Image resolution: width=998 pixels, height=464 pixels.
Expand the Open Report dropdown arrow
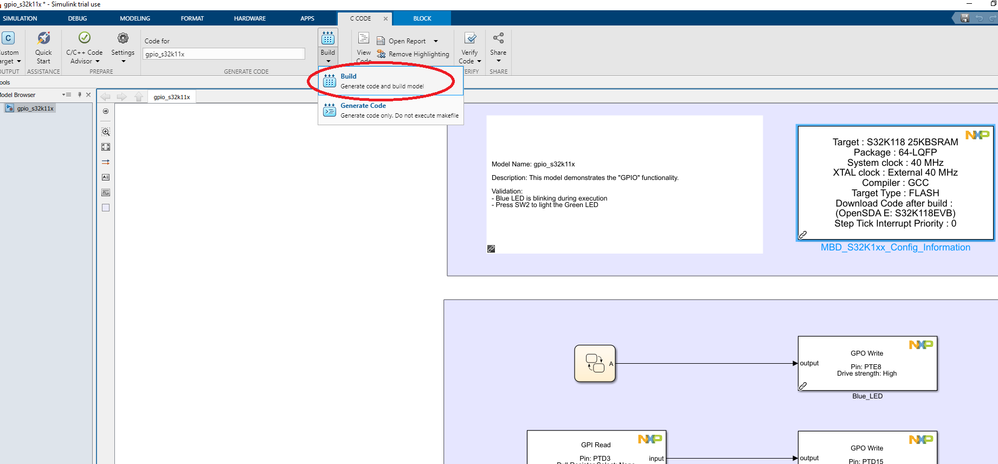(x=435, y=41)
